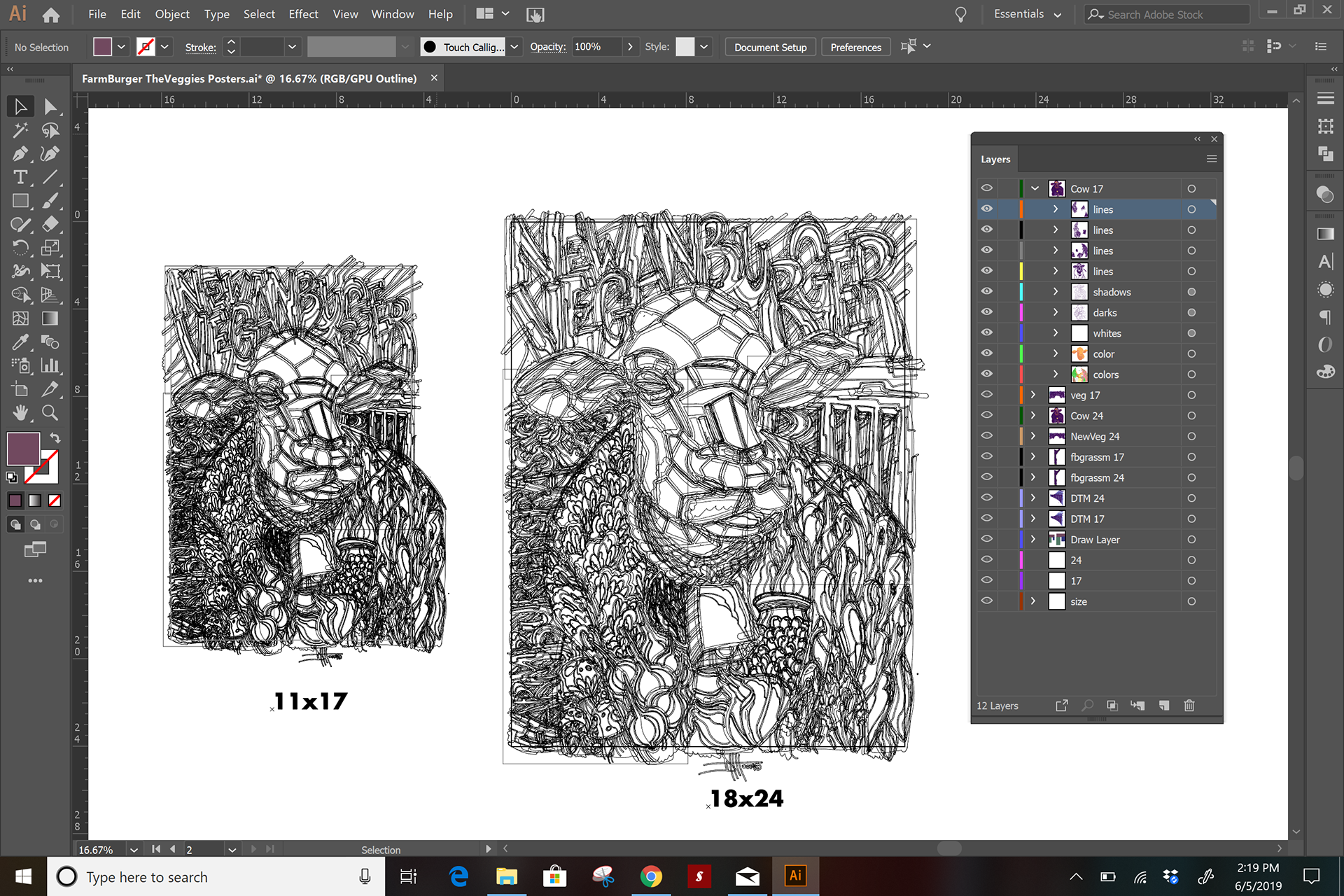
Task: Open Edit Toolbar three dots
Action: click(x=35, y=580)
